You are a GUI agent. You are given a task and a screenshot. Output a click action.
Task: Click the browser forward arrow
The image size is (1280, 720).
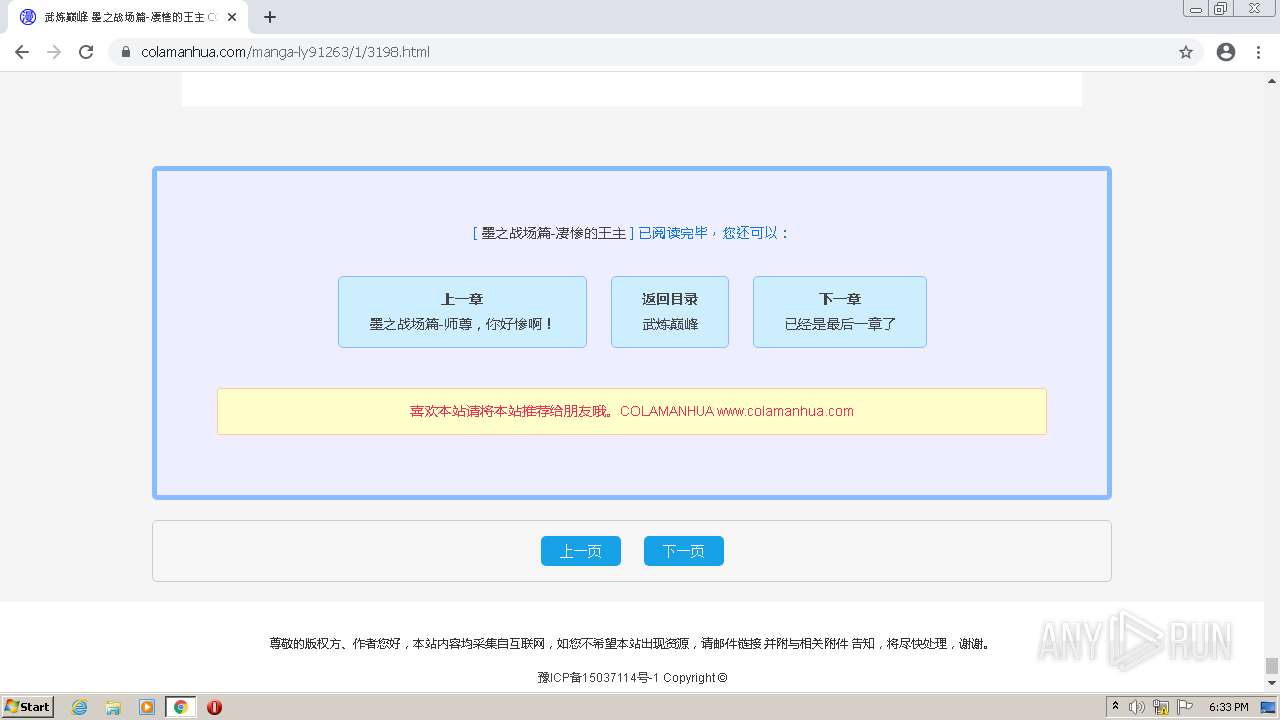[x=54, y=52]
